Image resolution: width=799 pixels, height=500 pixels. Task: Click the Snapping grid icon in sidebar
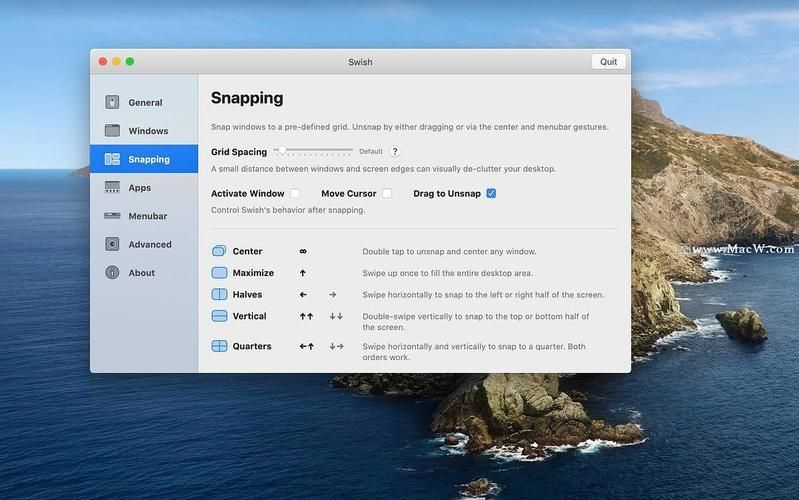click(x=112, y=159)
